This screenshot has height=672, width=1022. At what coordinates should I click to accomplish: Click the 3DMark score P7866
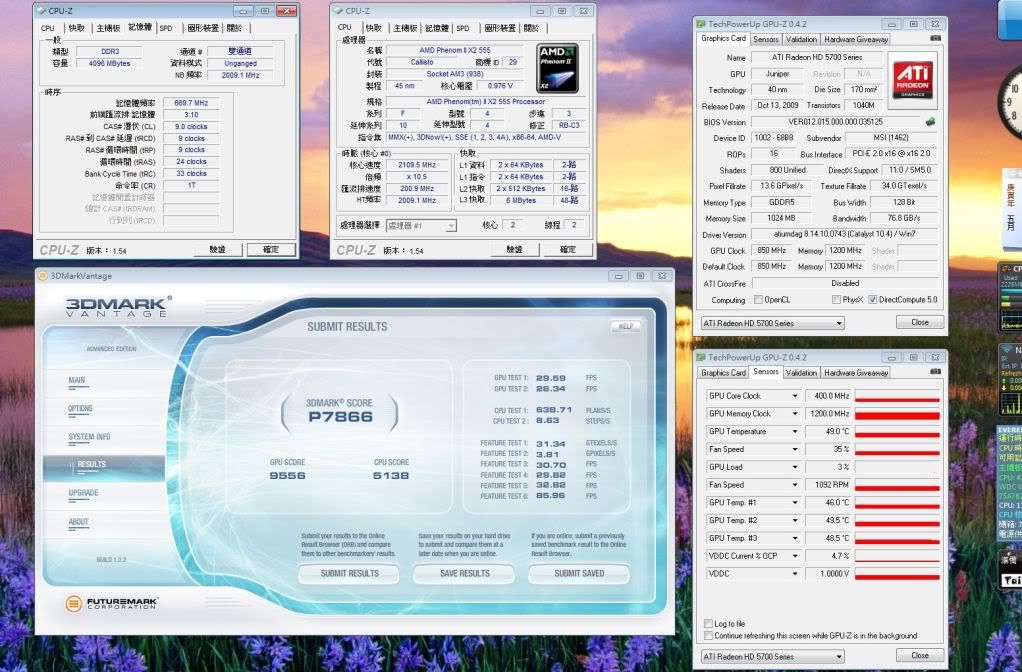tap(340, 416)
